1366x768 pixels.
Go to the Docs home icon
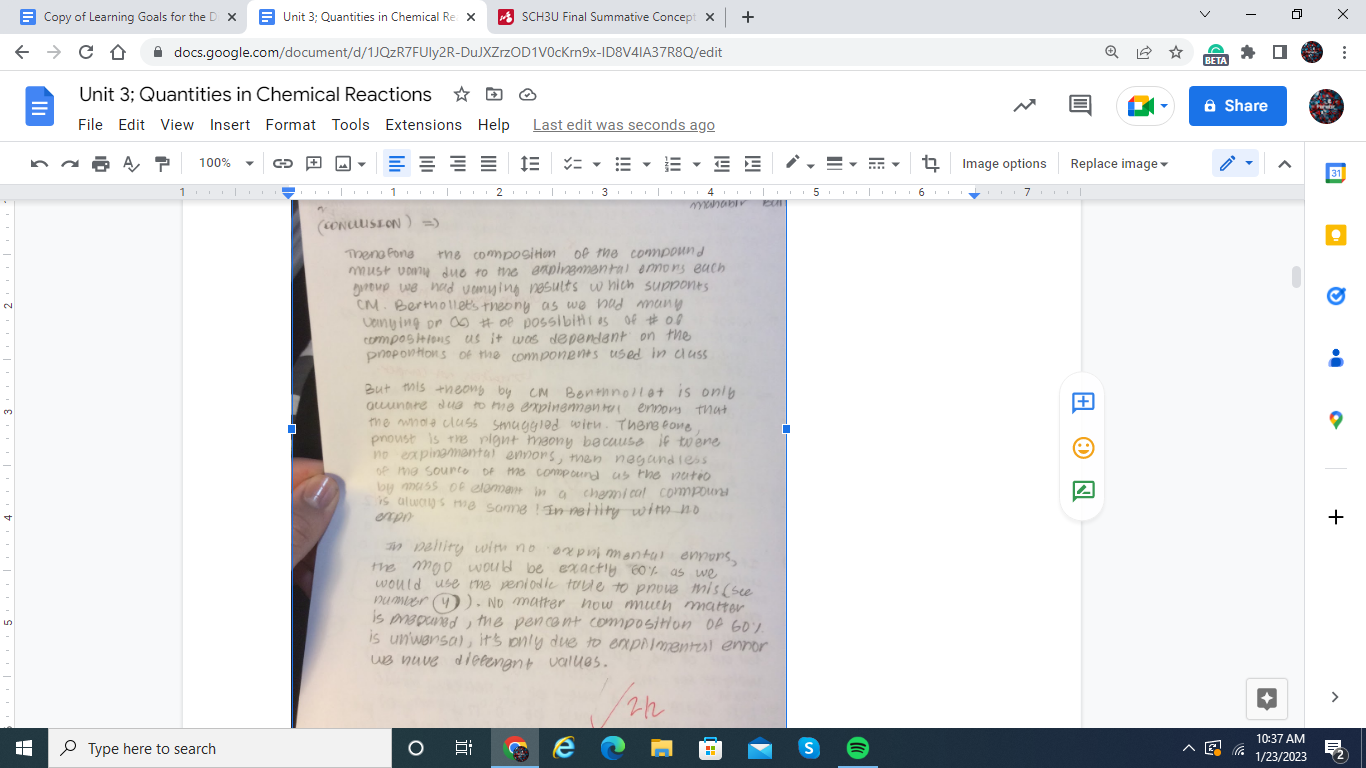pos(40,106)
